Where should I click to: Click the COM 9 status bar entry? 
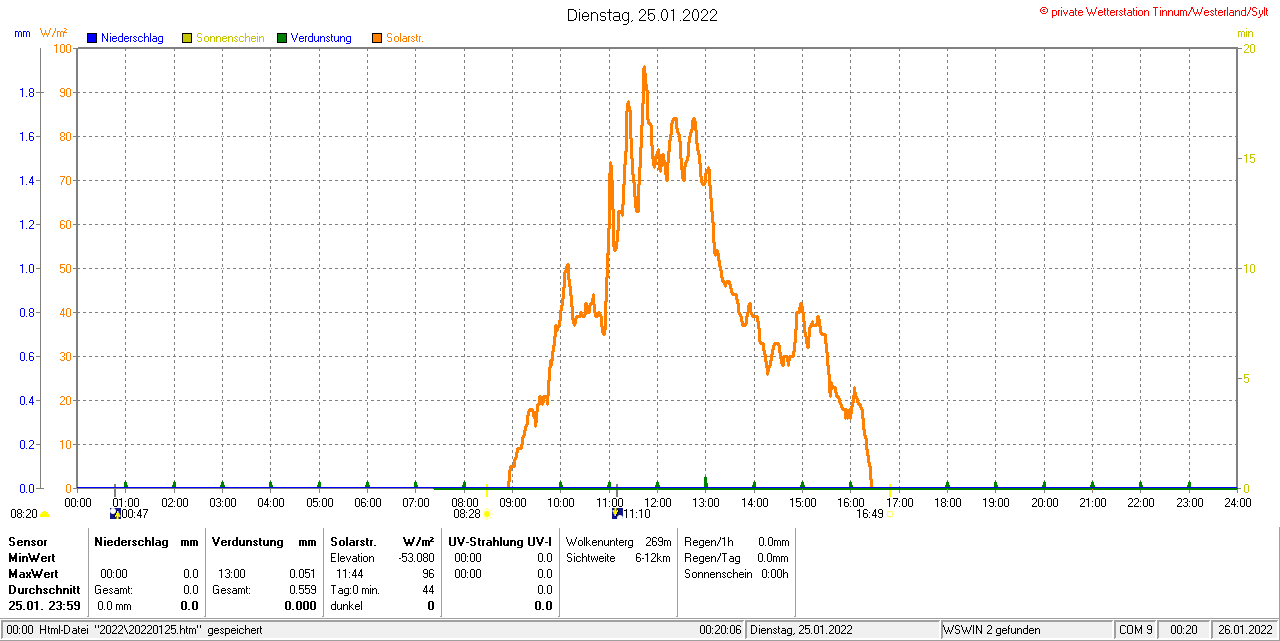[1135, 630]
